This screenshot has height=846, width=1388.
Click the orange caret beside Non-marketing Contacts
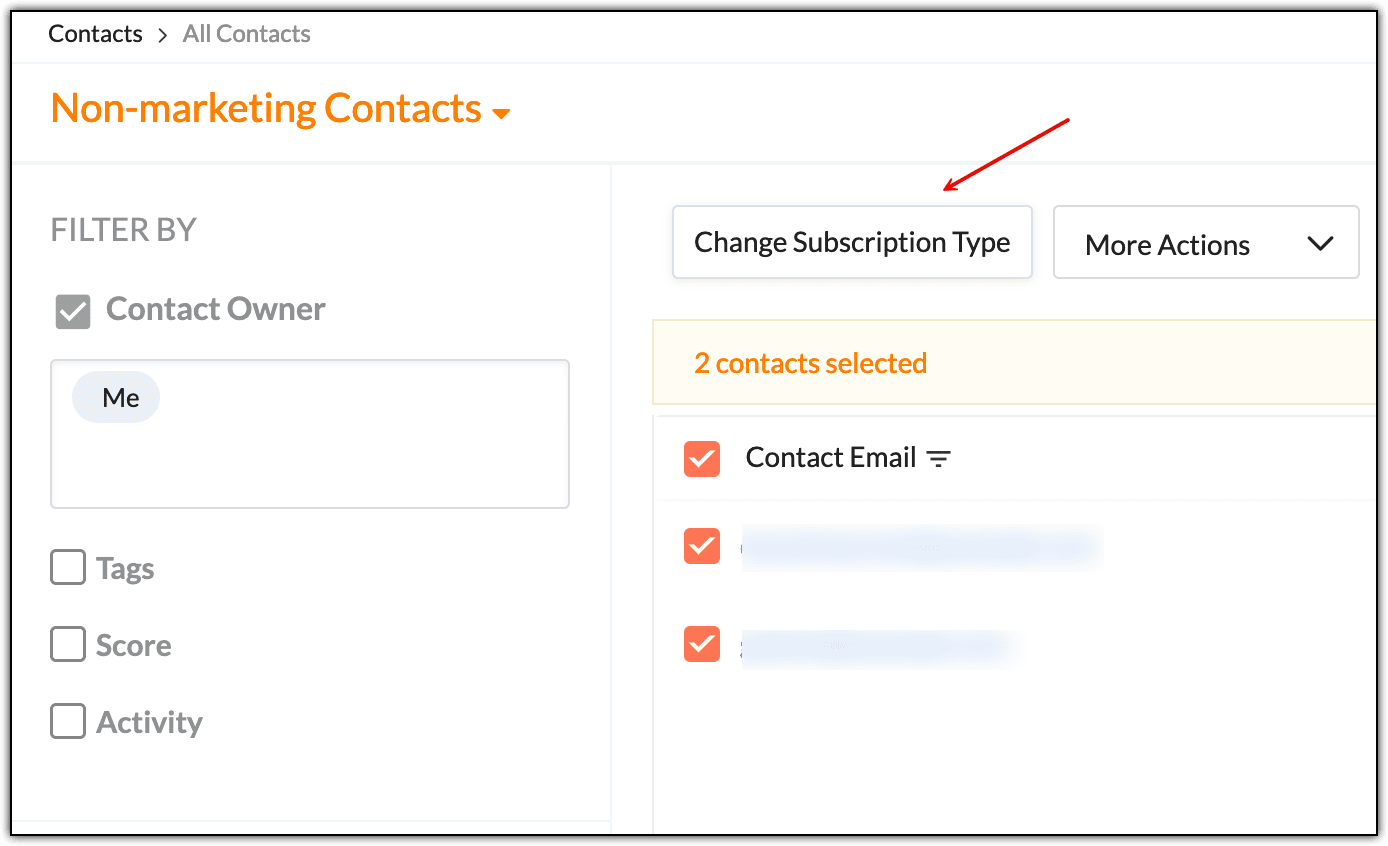click(501, 114)
